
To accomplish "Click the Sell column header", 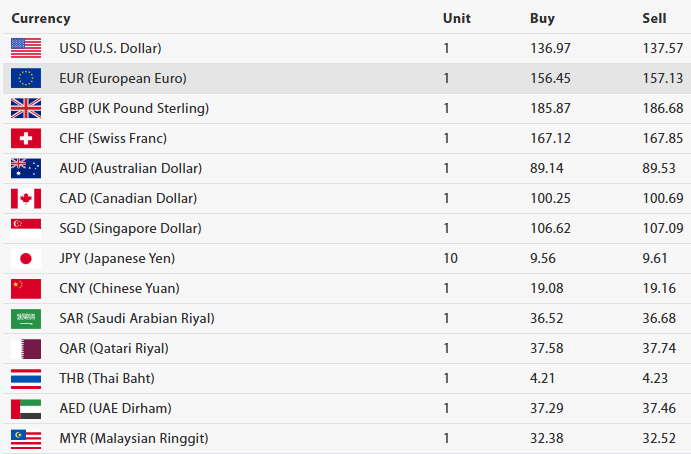I will (654, 18).
